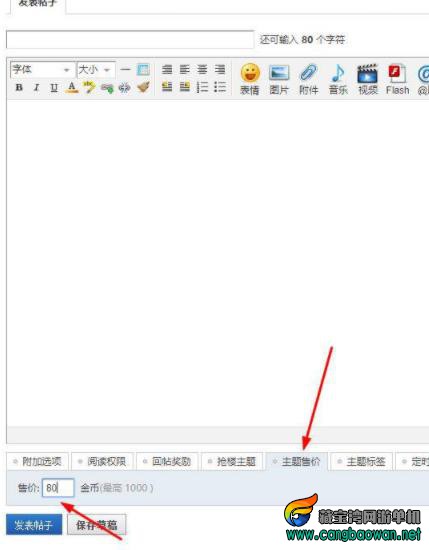Clear formatting with the eraser brush icon
This screenshot has height=550, width=429.
pyautogui.click(x=143, y=87)
